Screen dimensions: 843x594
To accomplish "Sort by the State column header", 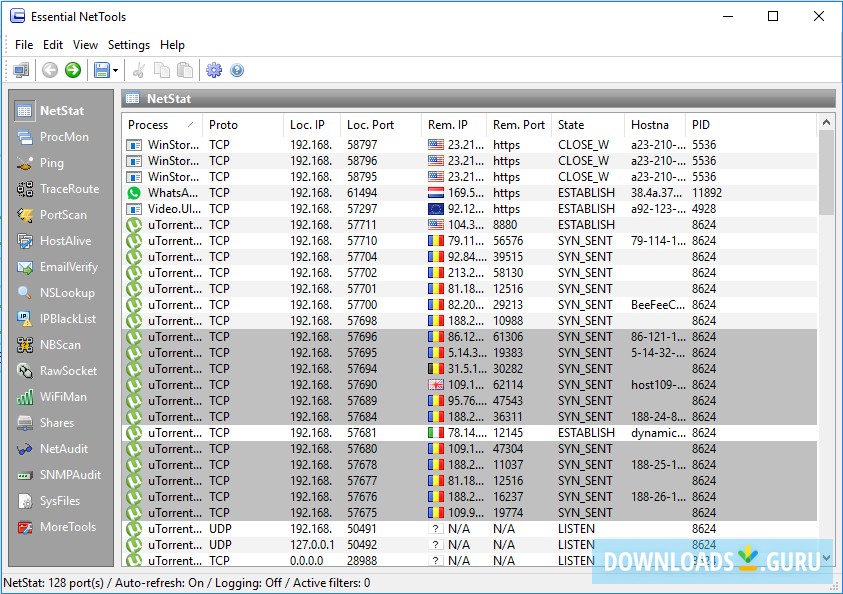I will (x=586, y=125).
